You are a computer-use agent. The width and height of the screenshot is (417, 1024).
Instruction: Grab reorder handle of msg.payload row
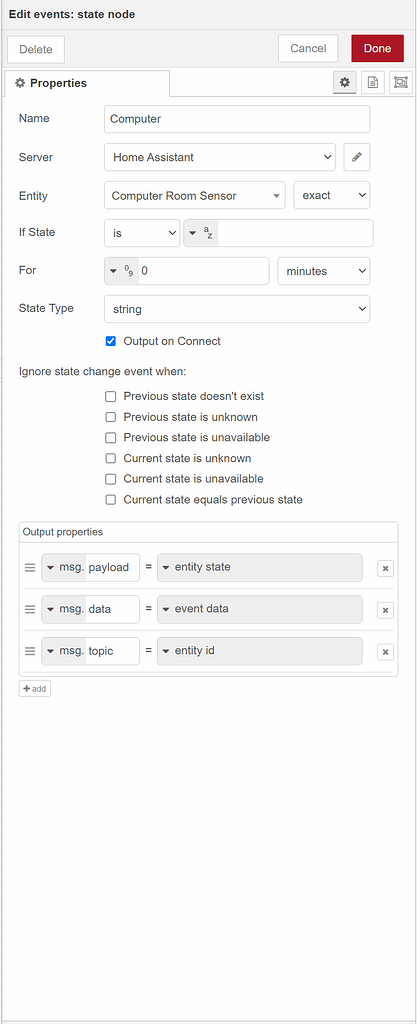coord(30,568)
